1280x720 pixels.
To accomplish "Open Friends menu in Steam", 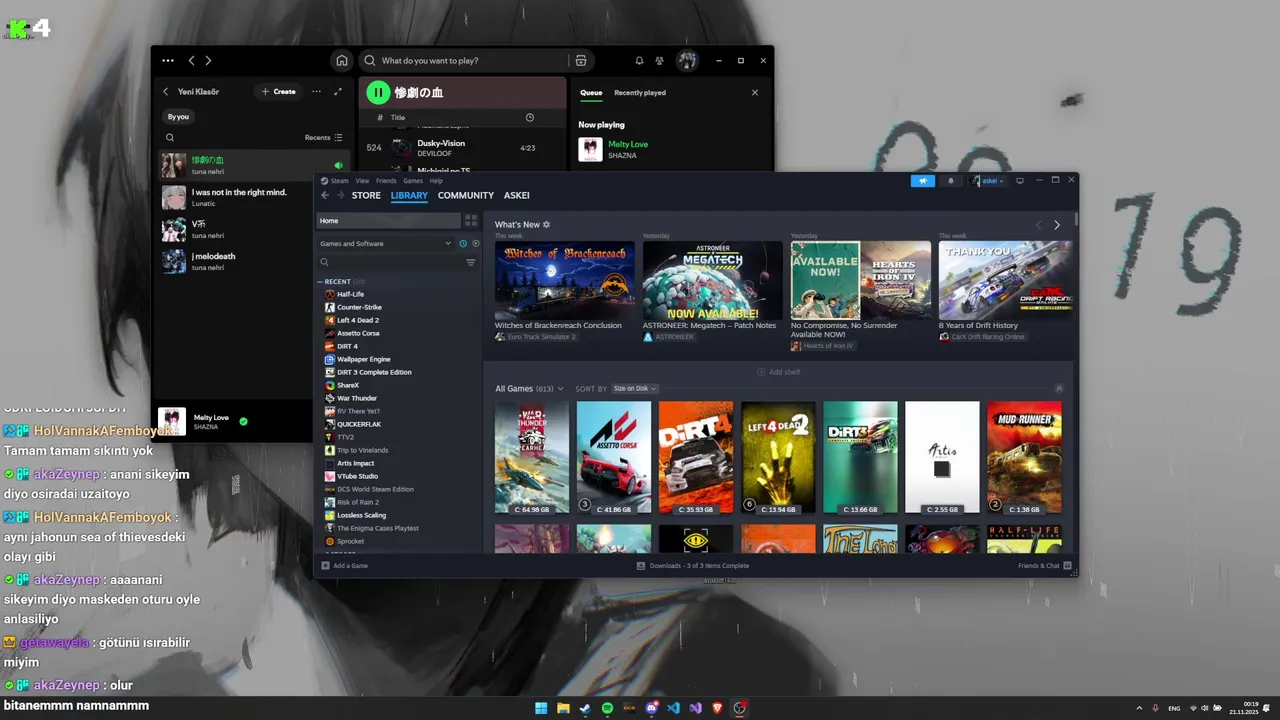I will tap(386, 181).
